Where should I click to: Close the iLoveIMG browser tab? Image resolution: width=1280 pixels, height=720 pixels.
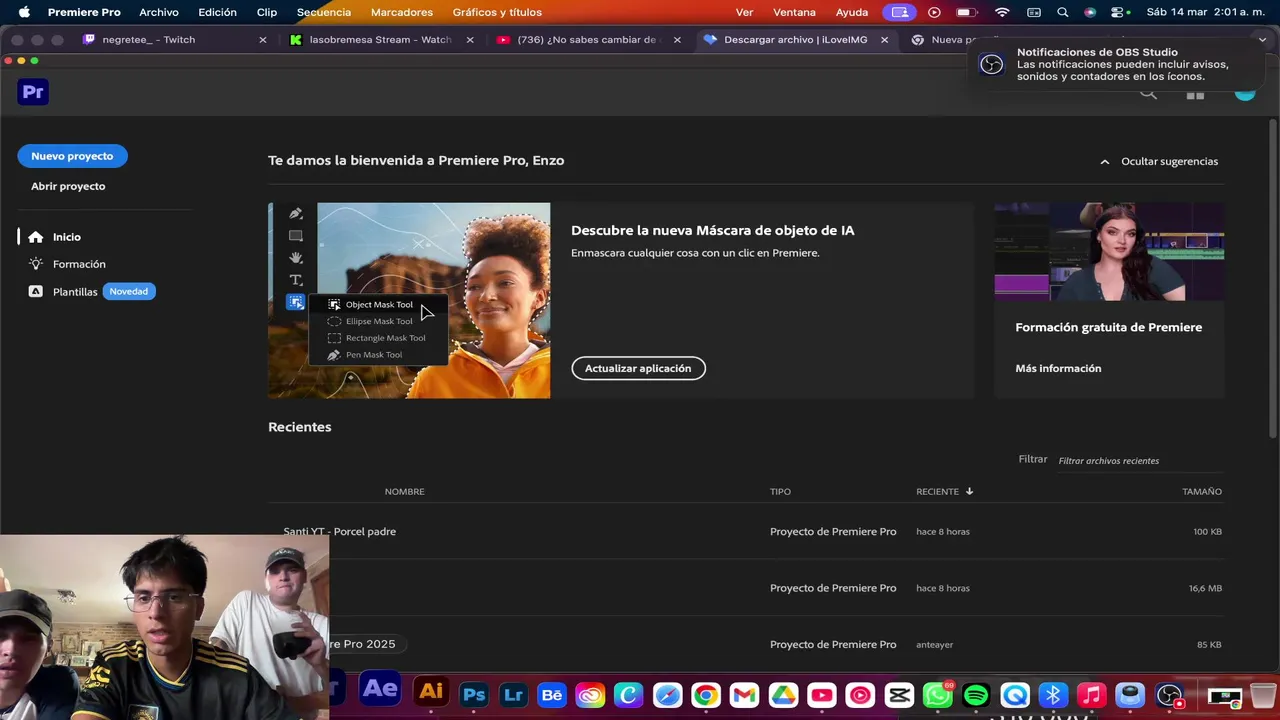(884, 40)
